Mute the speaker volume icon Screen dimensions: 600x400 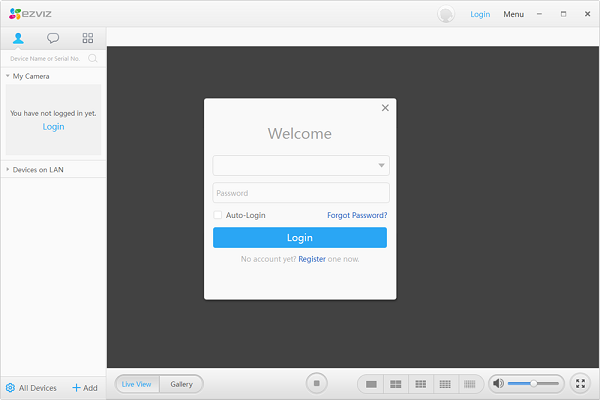497,383
